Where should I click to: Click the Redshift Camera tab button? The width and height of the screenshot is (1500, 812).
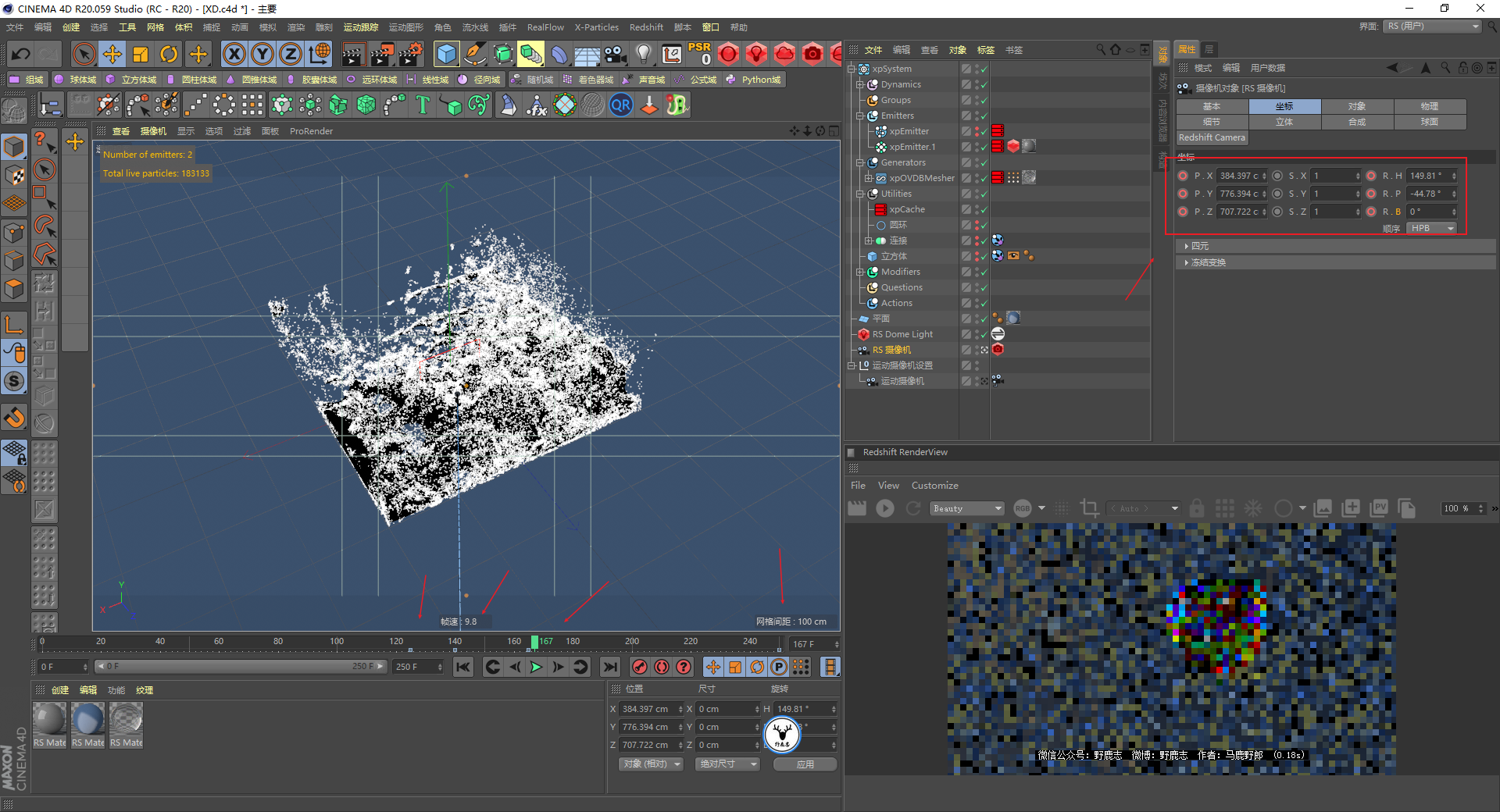point(1212,137)
